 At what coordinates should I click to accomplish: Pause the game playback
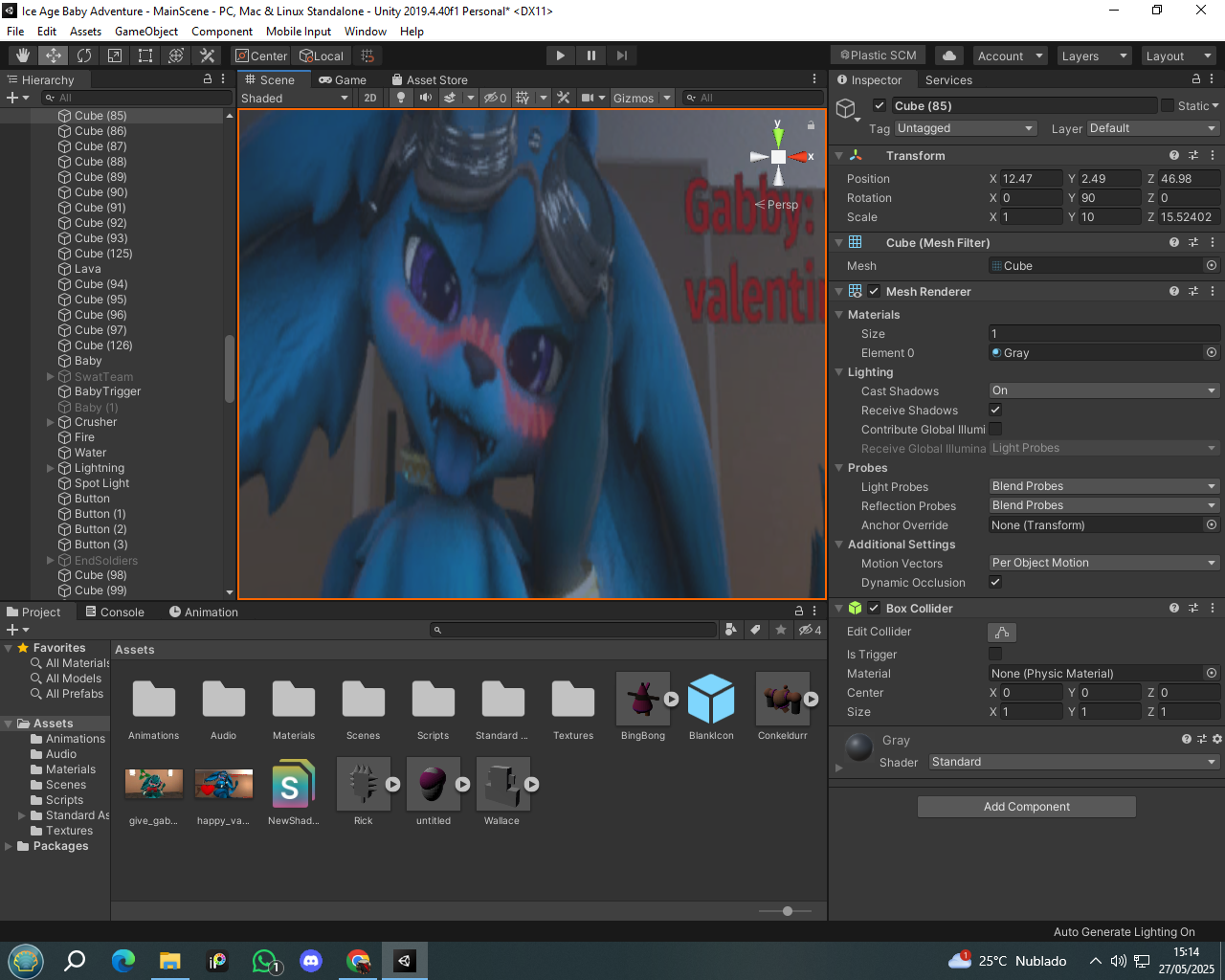point(591,56)
